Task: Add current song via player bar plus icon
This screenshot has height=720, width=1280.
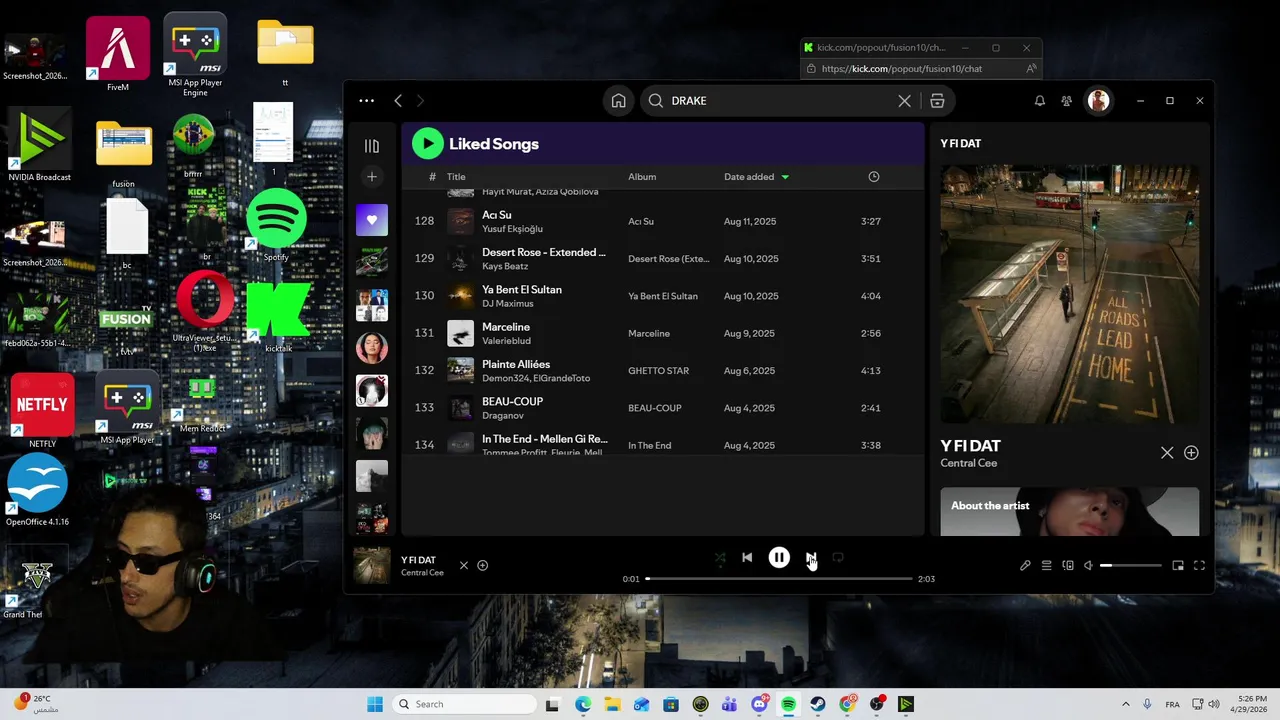Action: point(482,566)
